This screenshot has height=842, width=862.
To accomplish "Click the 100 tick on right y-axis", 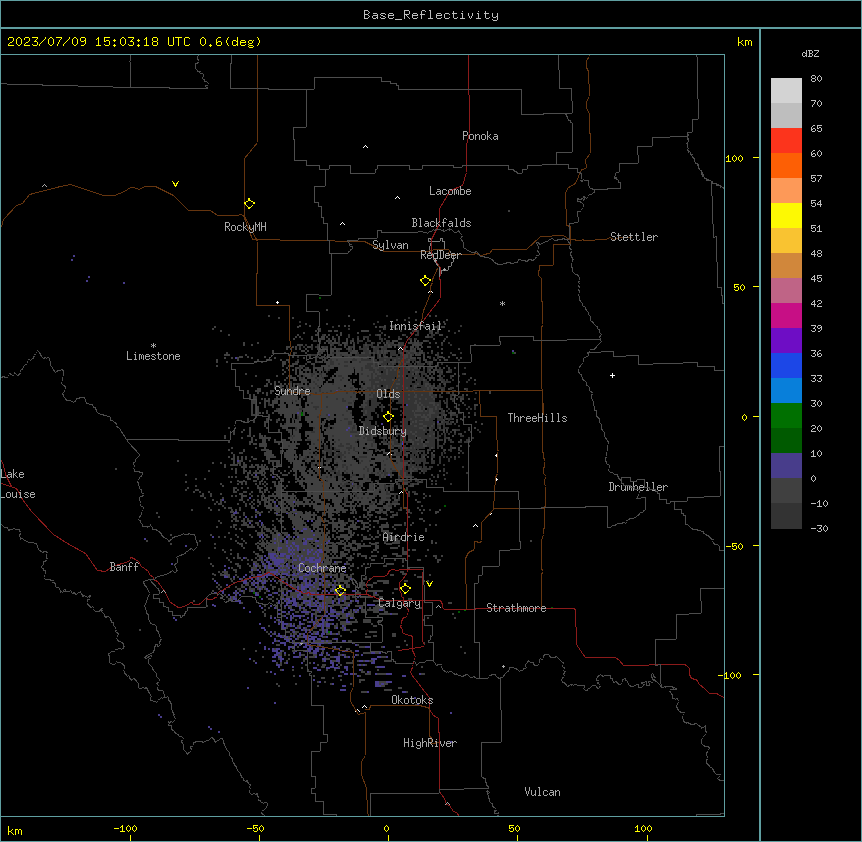I will tap(734, 158).
